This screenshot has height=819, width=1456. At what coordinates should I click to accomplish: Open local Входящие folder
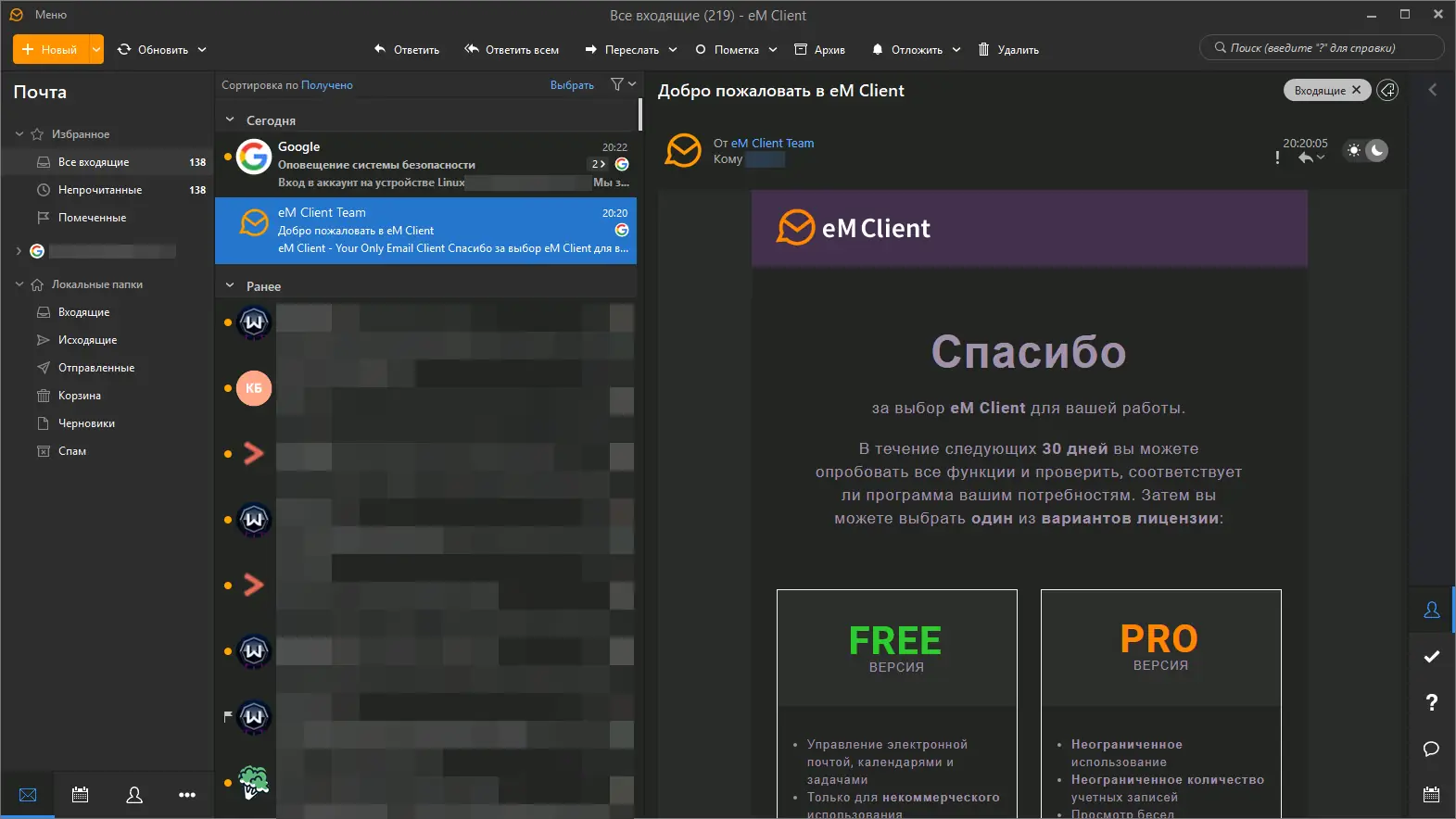[108, 312]
